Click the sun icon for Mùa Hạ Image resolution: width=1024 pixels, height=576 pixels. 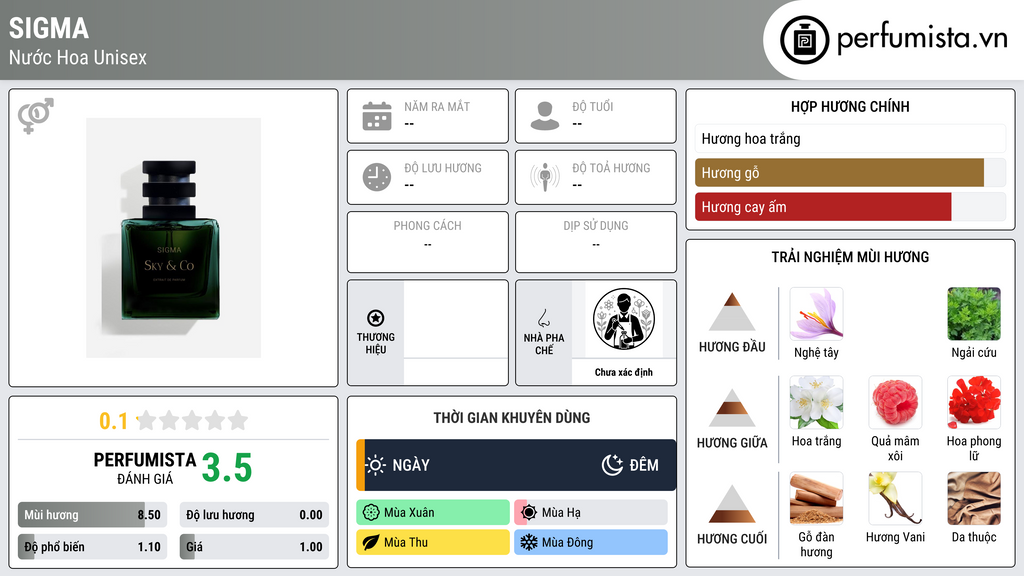[529, 513]
